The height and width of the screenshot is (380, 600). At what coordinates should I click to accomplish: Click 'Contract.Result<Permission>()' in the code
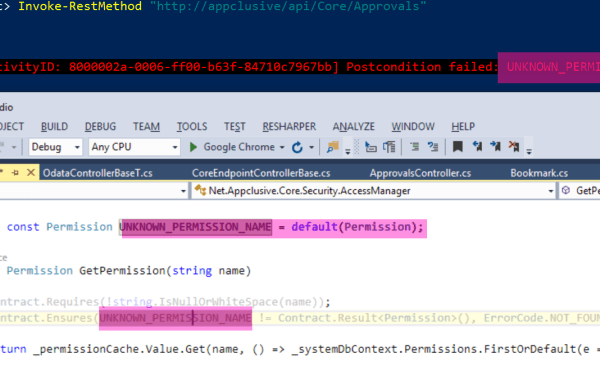coord(374,318)
